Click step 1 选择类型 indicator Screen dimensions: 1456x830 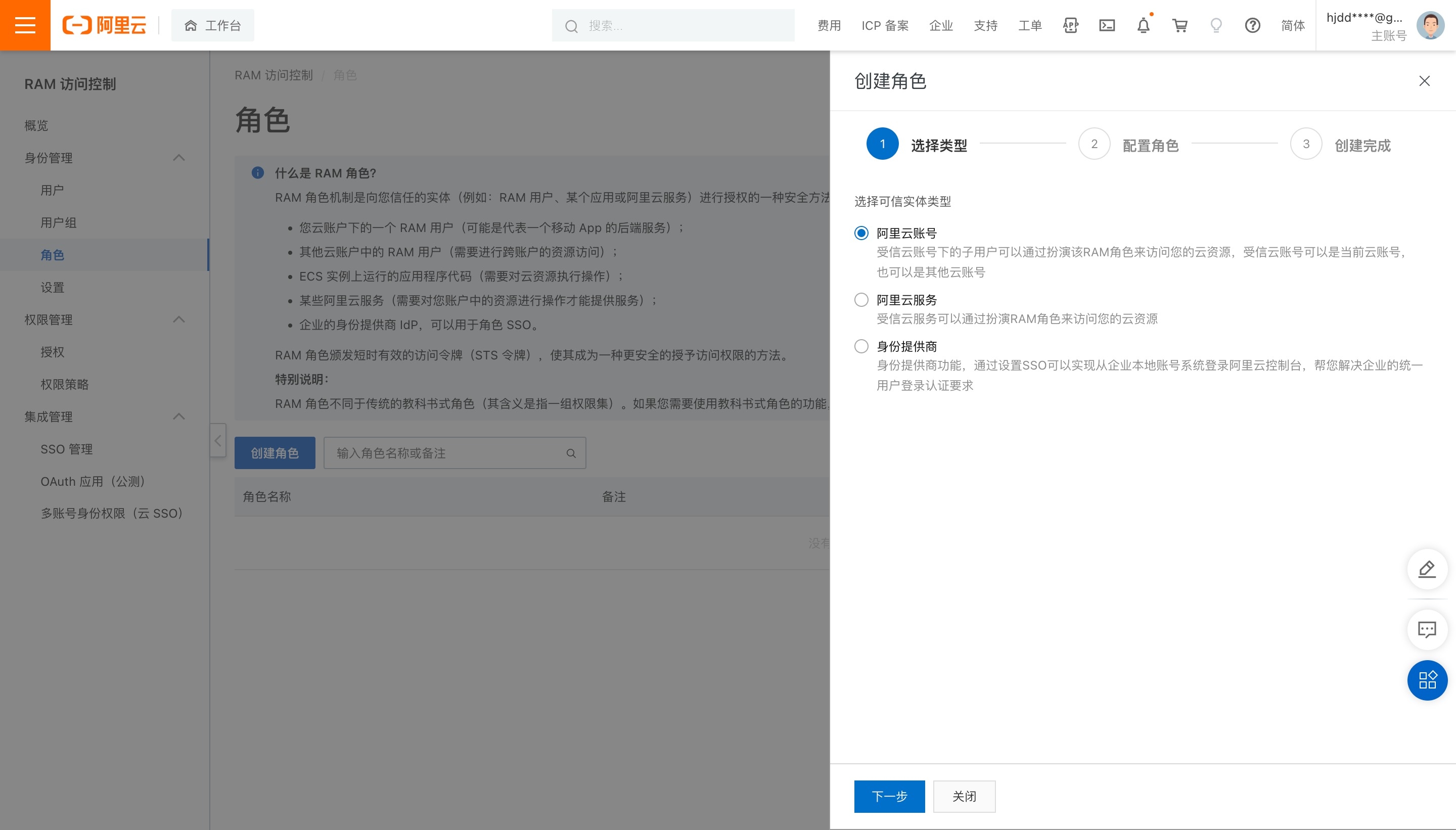(x=917, y=144)
